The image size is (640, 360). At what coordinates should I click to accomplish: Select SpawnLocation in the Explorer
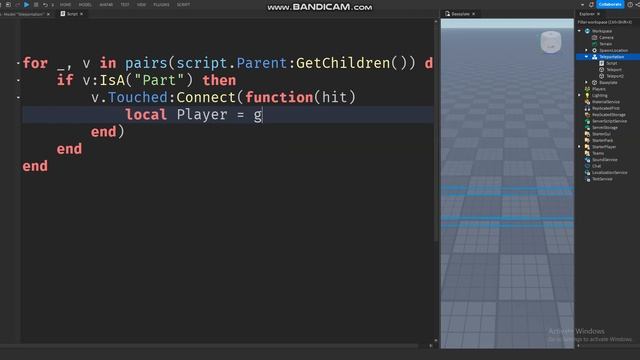[613, 50]
